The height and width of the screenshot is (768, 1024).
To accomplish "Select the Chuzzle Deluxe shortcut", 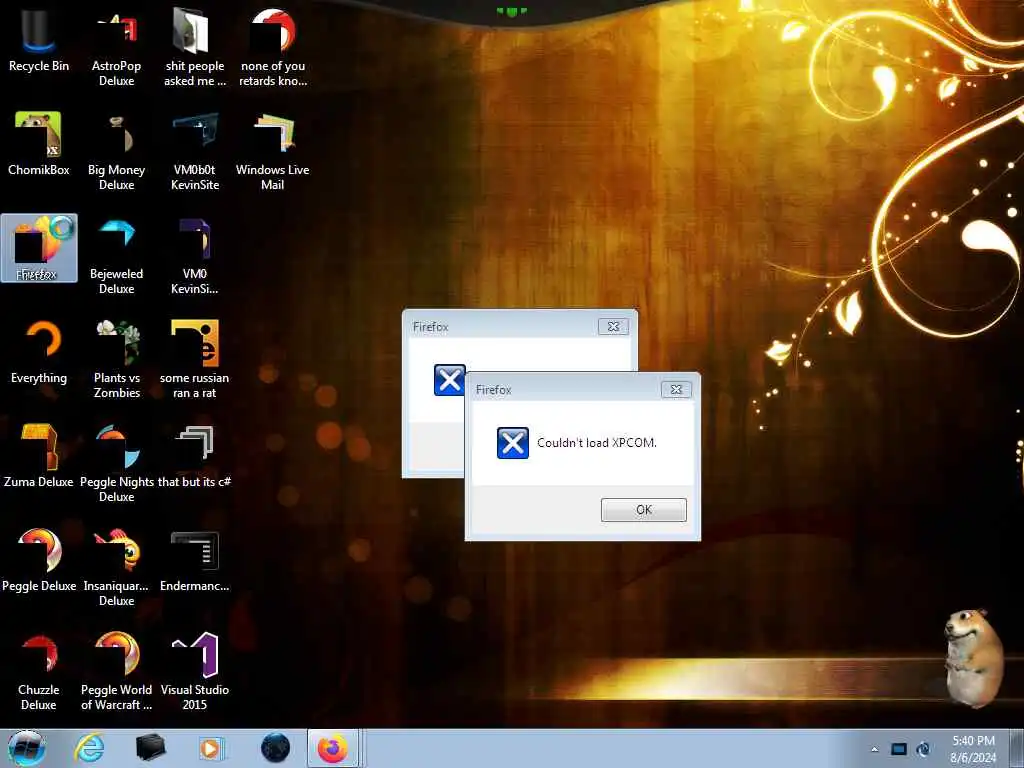I will pos(39,671).
